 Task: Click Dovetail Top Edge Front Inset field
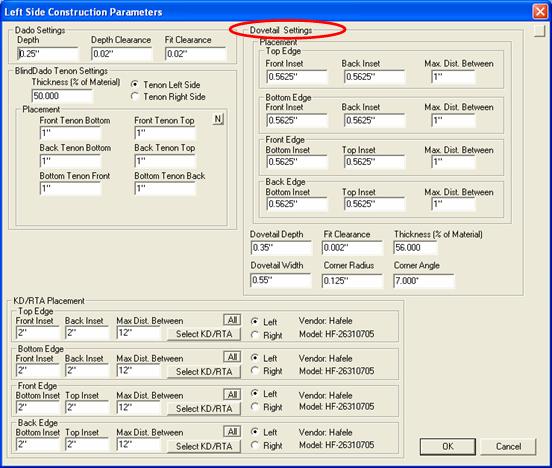pos(297,77)
